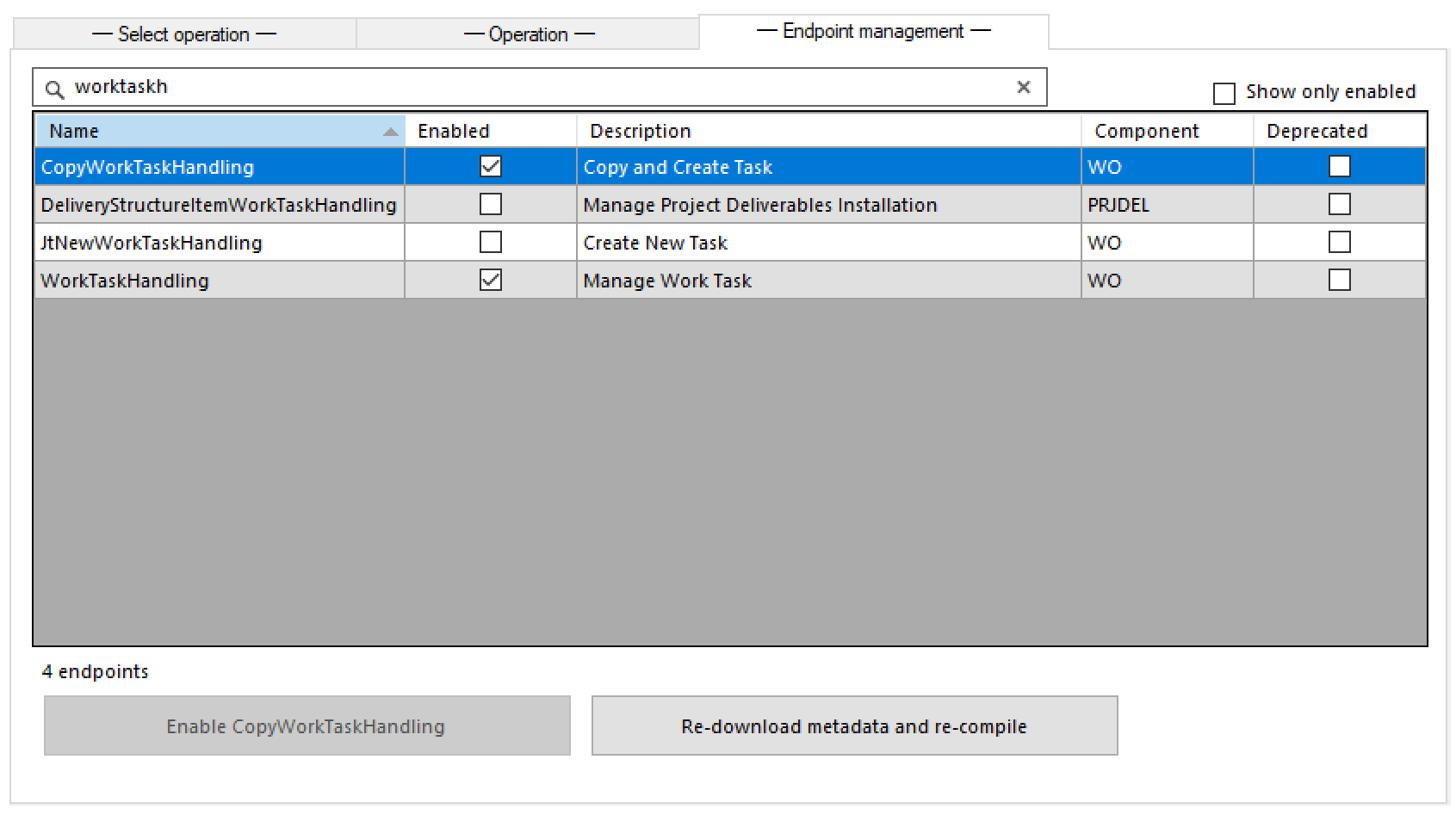Check Enabled box for JtNewWorkTaskHandling
Screen dimensions: 1456x815
[x=491, y=242]
